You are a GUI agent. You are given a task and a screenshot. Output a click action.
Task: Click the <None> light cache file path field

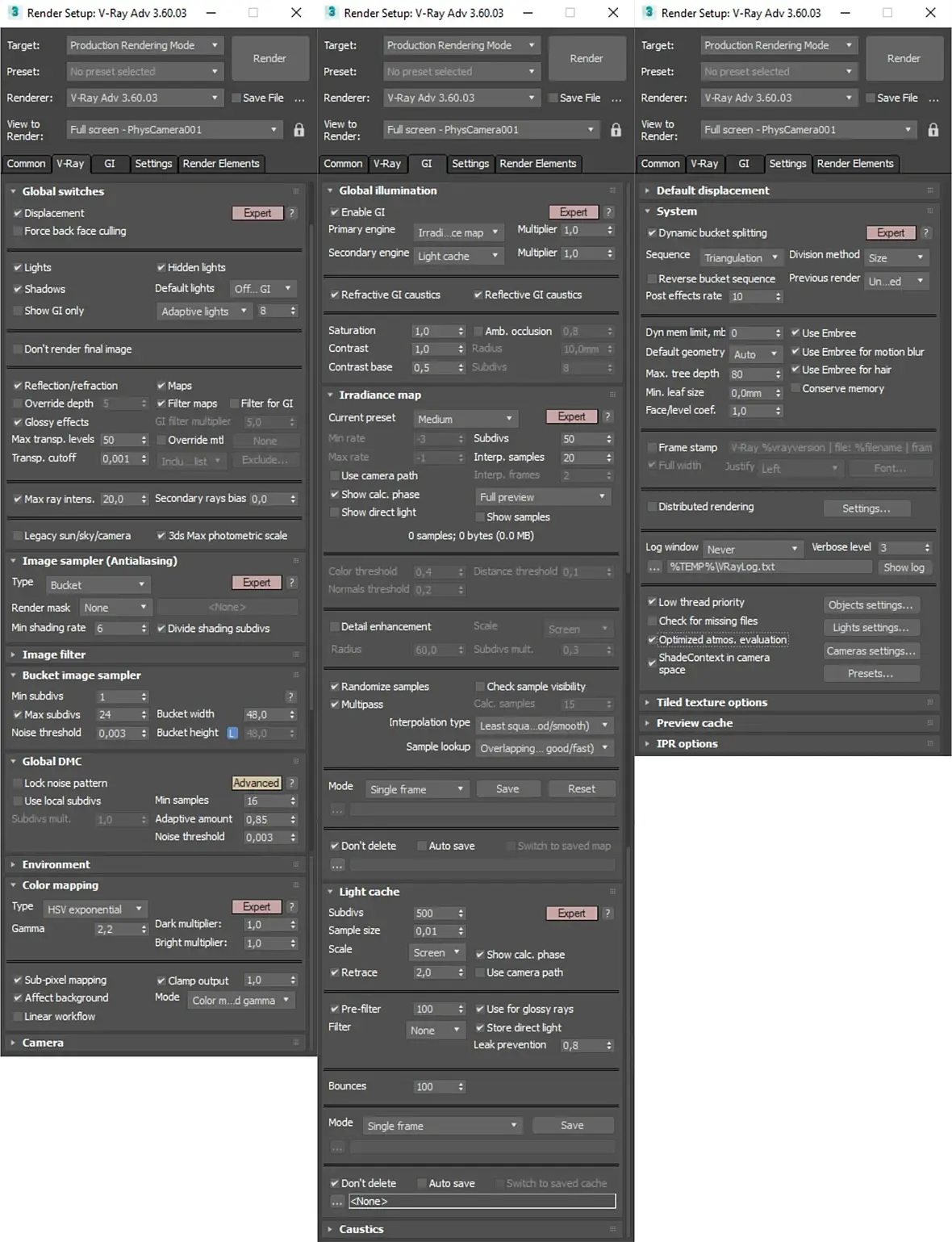pos(482,1202)
